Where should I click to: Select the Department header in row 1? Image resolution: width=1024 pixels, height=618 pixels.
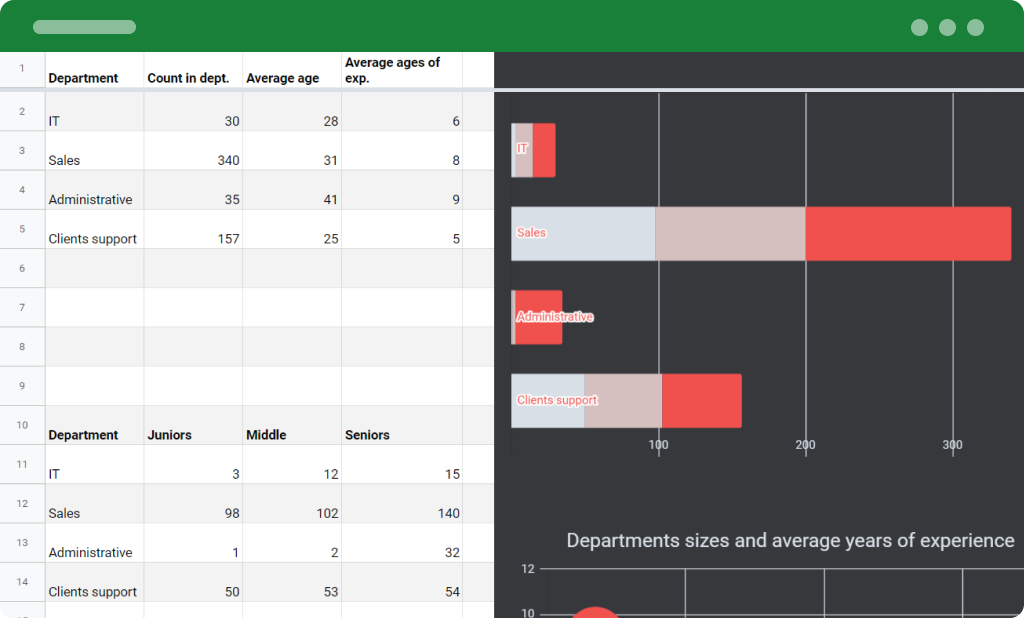tap(95, 70)
